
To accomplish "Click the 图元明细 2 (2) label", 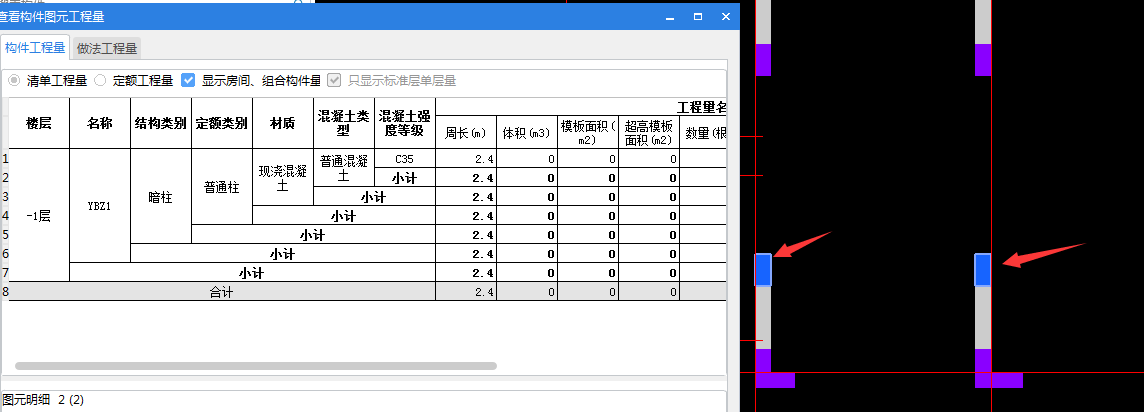I will tap(44, 399).
